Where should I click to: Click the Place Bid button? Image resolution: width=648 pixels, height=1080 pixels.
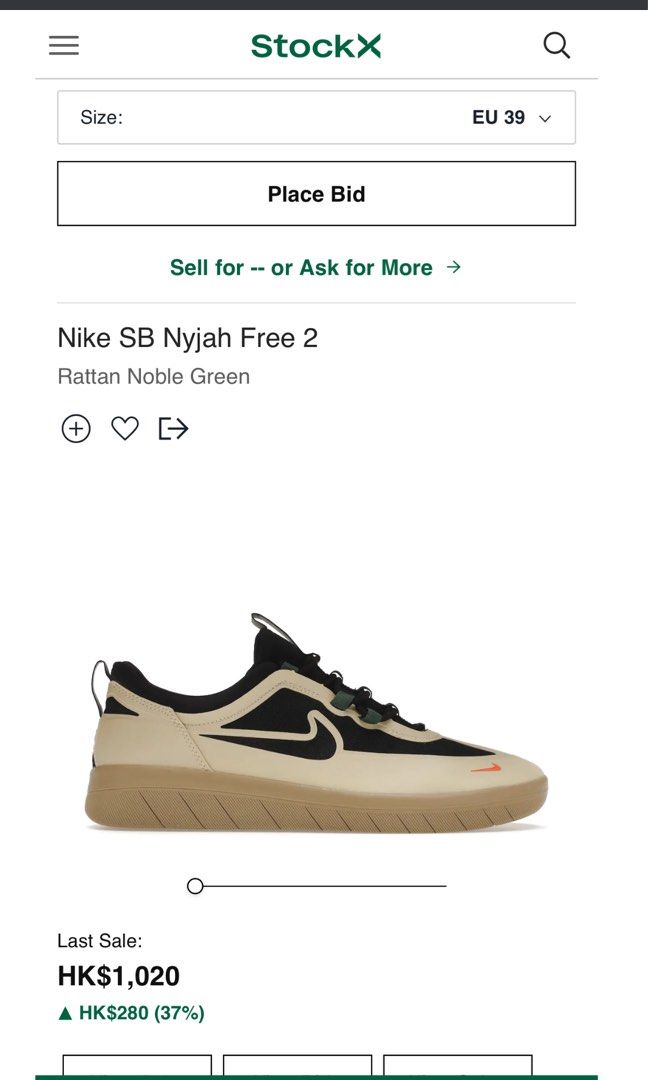[x=316, y=193]
